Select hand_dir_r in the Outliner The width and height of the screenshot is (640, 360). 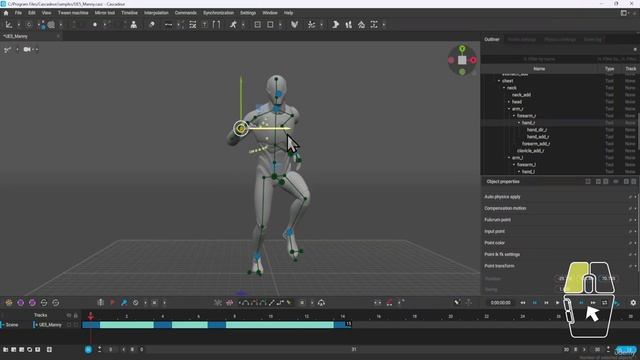[x=537, y=130]
